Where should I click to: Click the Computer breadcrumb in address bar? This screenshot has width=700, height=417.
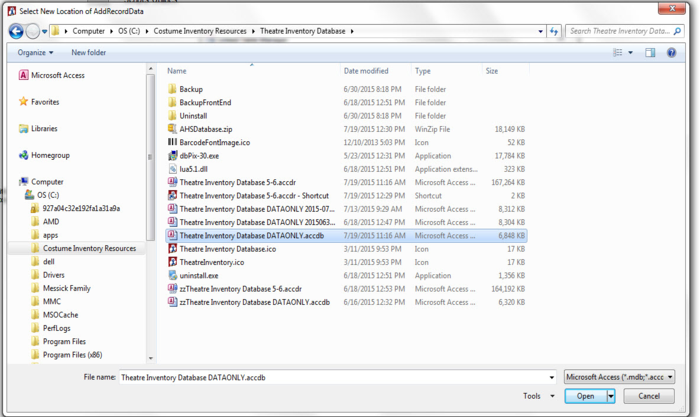[88, 31]
